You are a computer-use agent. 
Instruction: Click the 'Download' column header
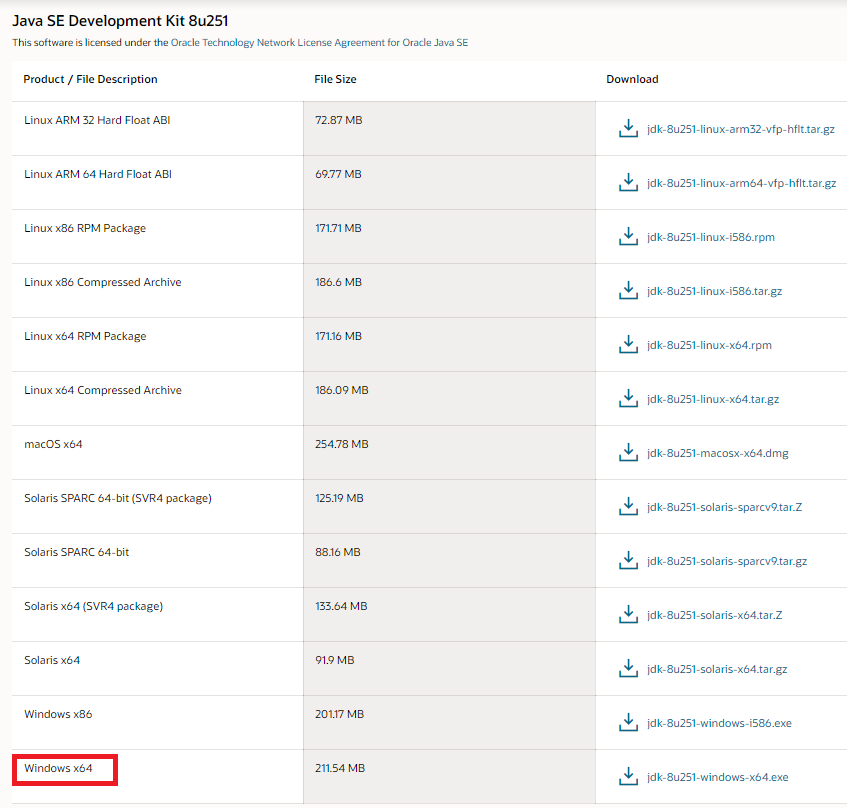(632, 79)
